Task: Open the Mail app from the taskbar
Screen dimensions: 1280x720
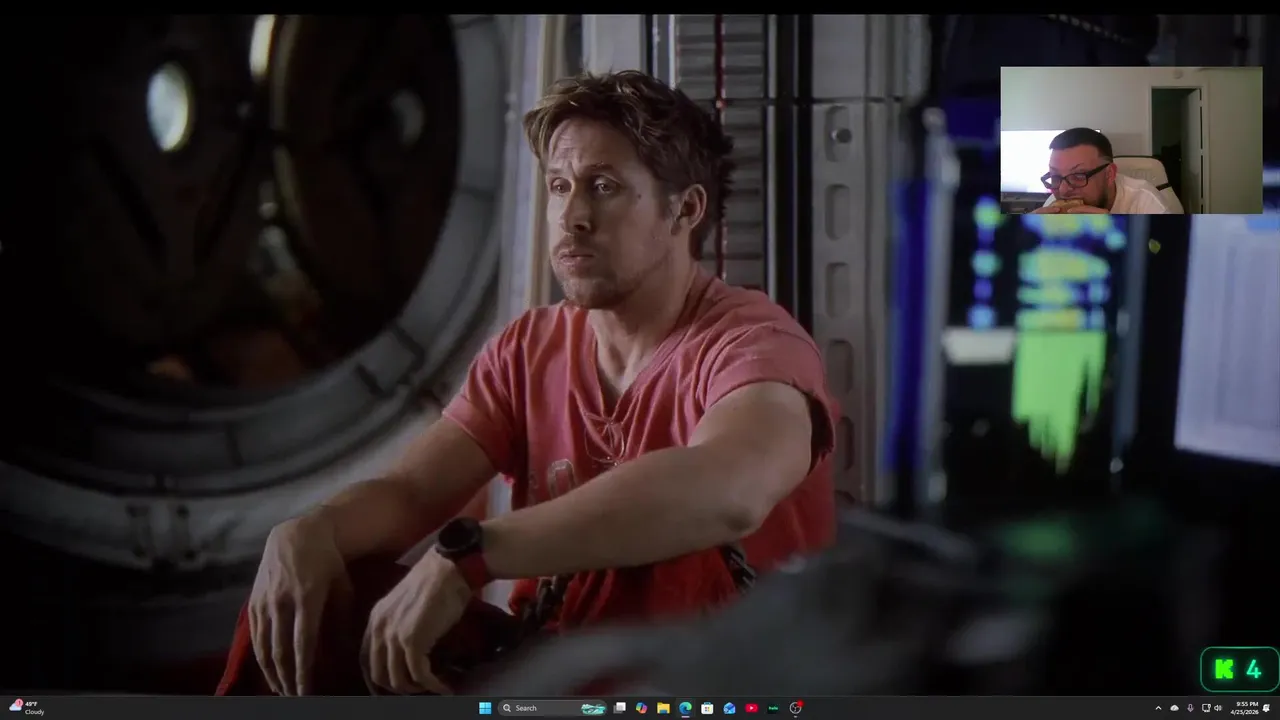Action: pos(729,708)
